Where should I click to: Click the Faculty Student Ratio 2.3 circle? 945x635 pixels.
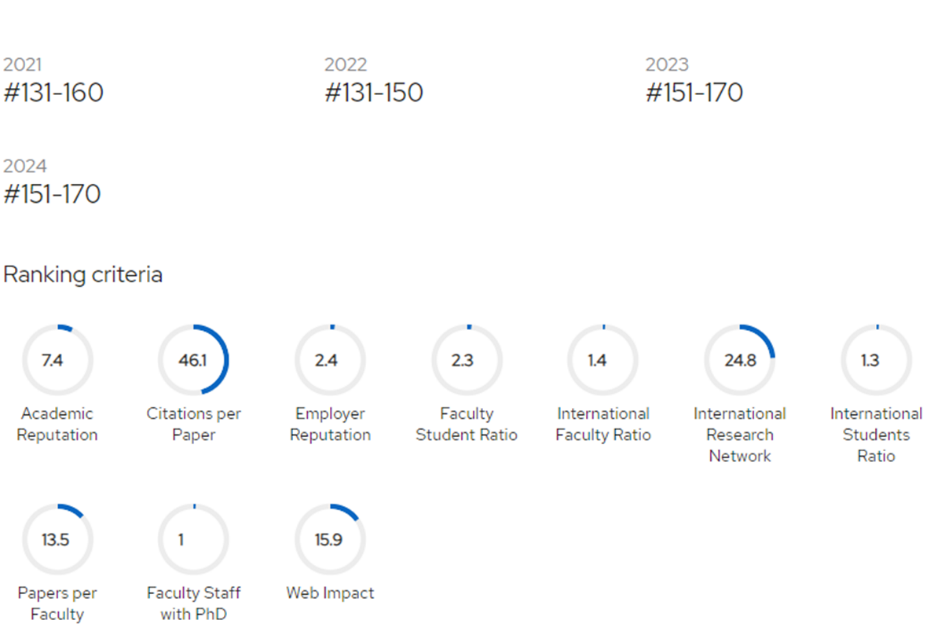click(466, 360)
